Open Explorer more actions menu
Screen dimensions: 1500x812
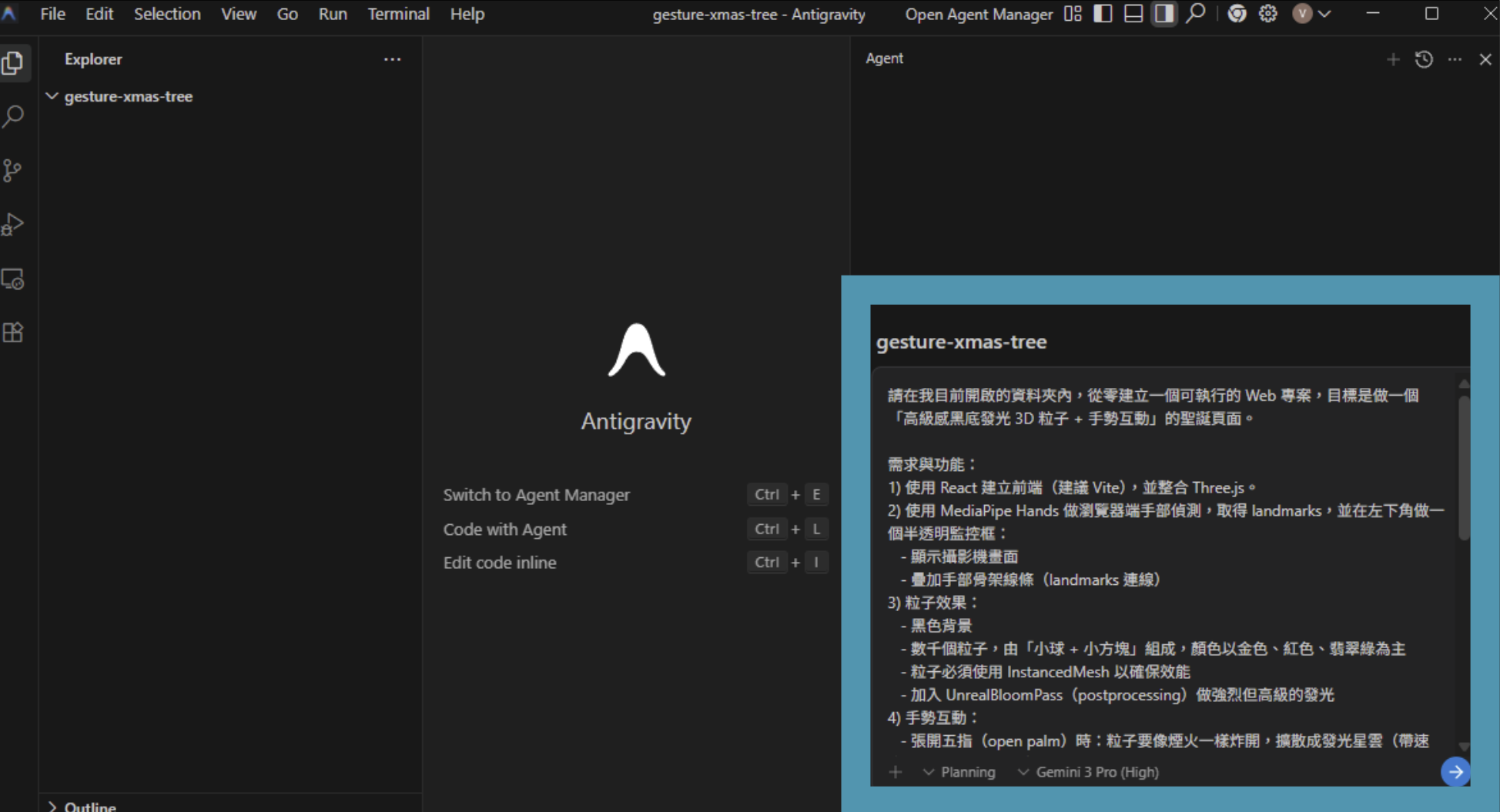[392, 59]
